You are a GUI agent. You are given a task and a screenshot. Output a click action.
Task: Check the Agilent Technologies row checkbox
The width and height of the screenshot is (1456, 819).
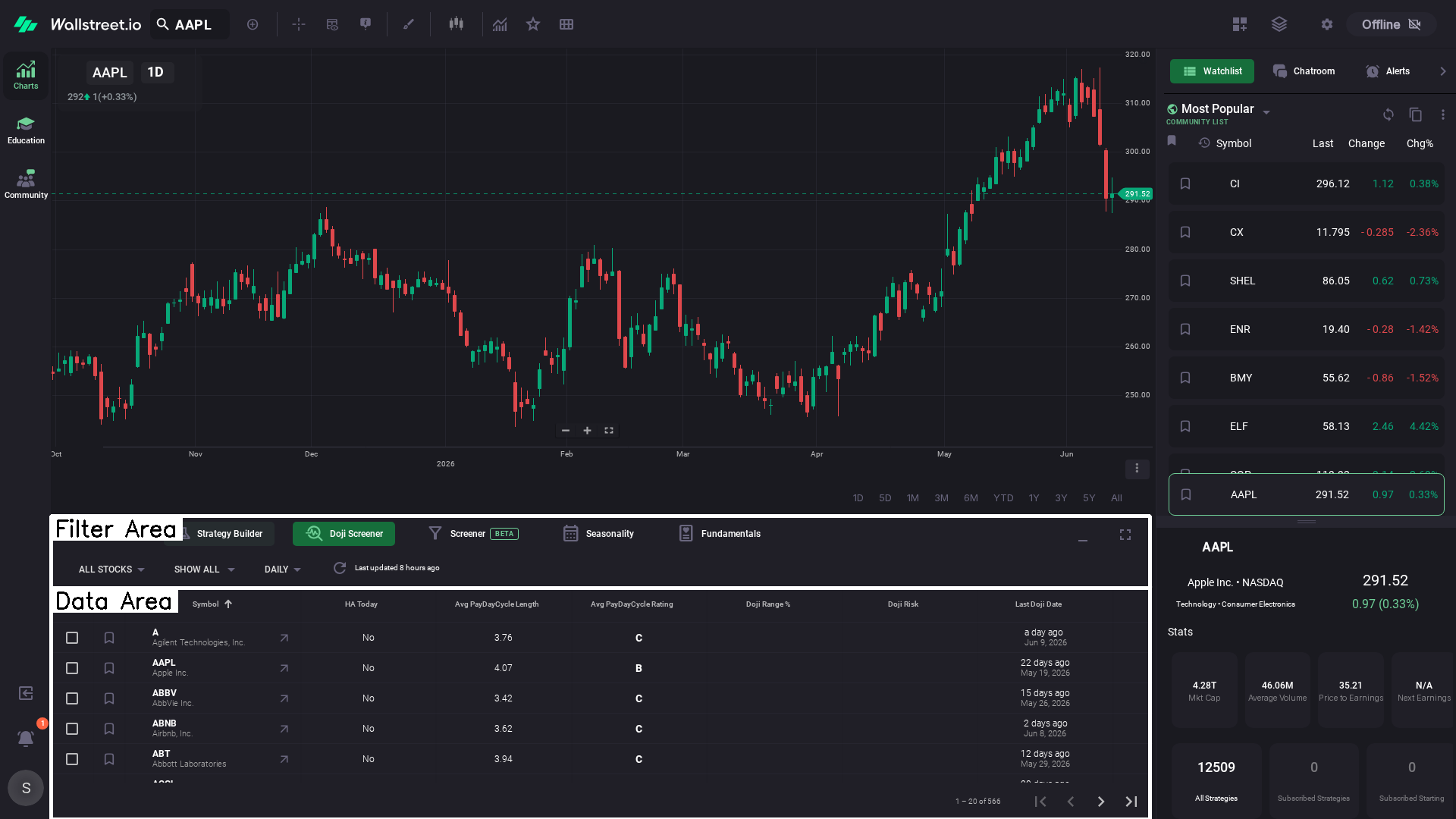(72, 638)
